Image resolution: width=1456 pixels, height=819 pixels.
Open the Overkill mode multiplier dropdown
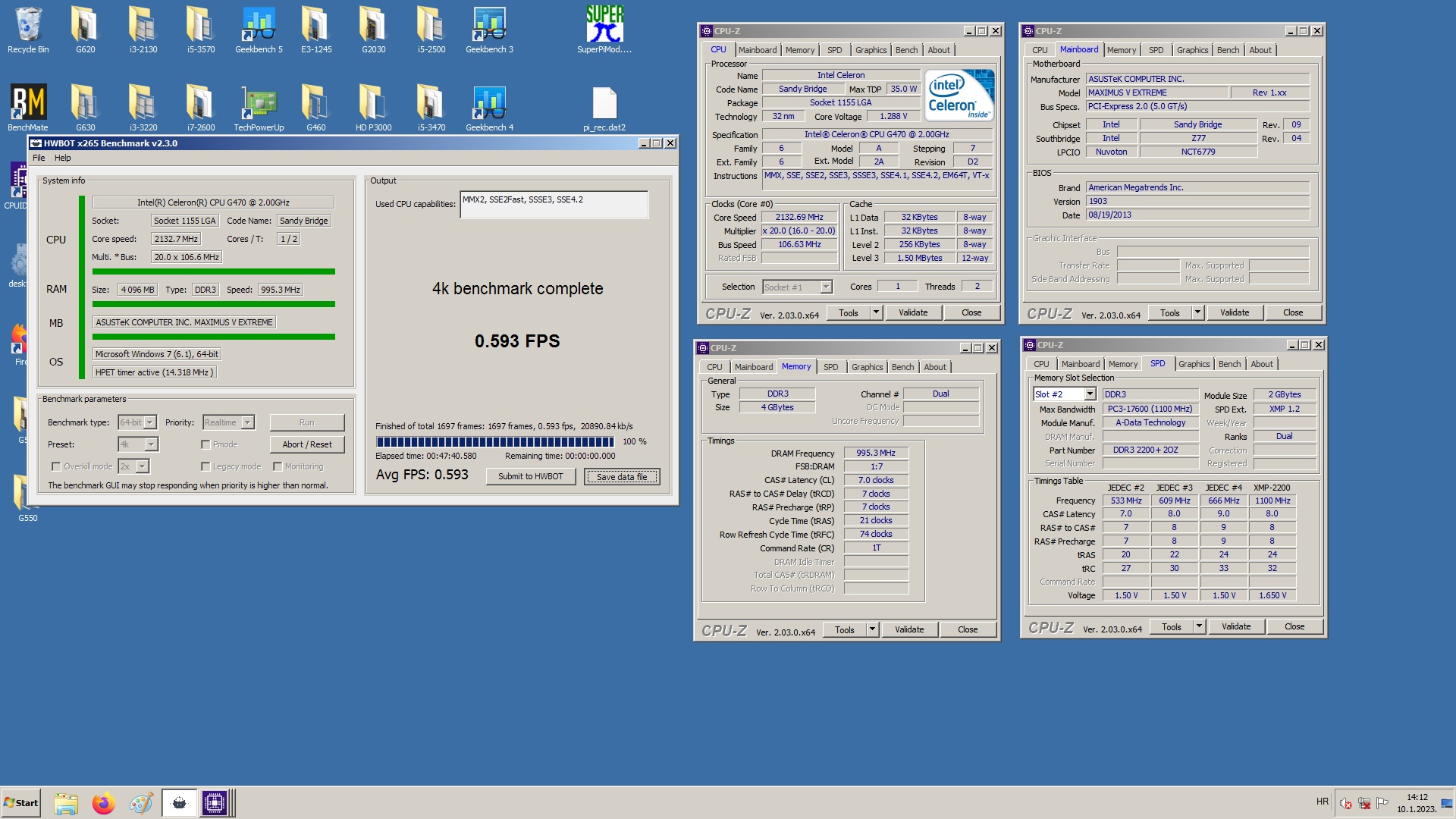click(143, 466)
